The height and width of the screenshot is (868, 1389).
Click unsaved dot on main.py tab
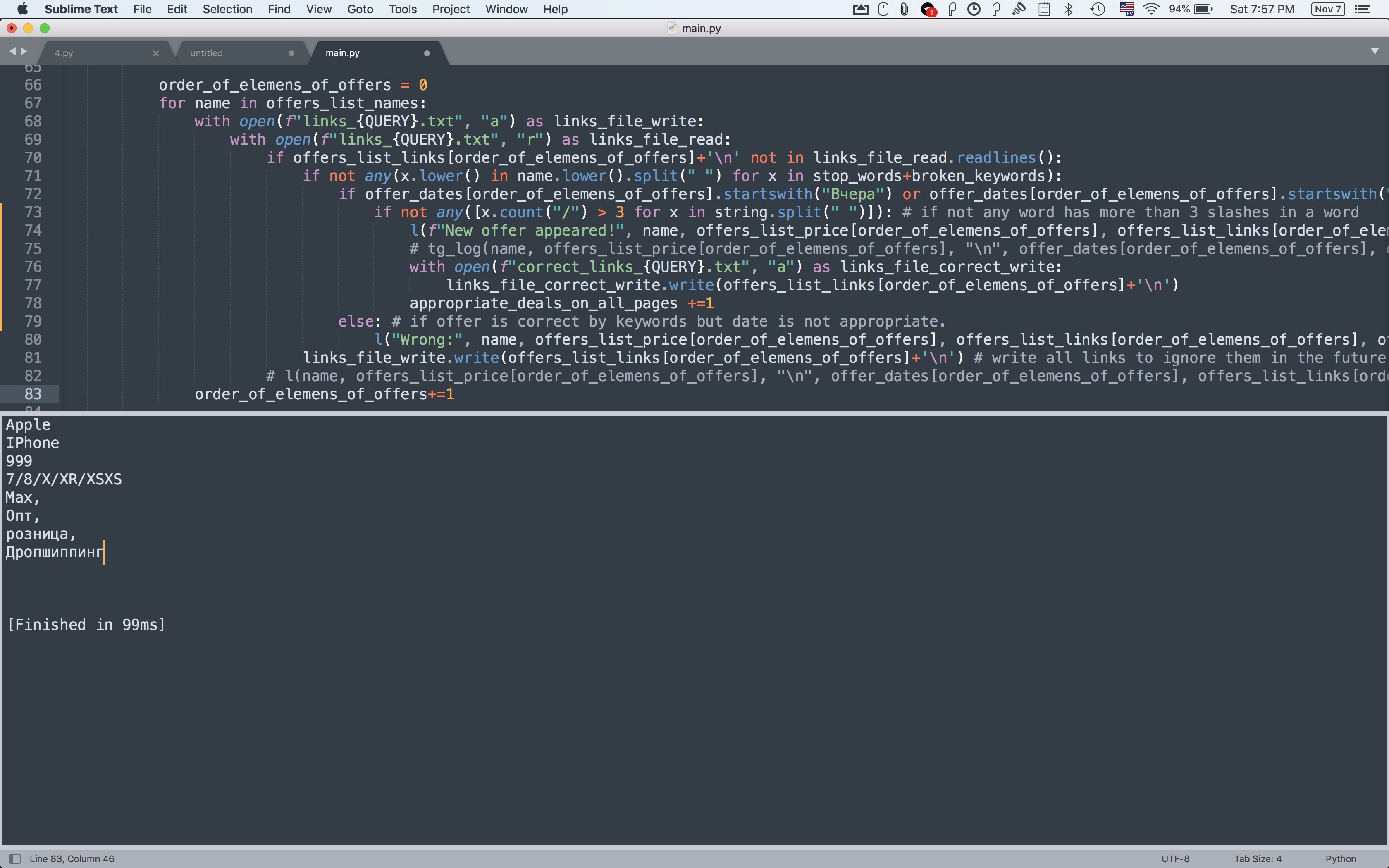[x=427, y=53]
